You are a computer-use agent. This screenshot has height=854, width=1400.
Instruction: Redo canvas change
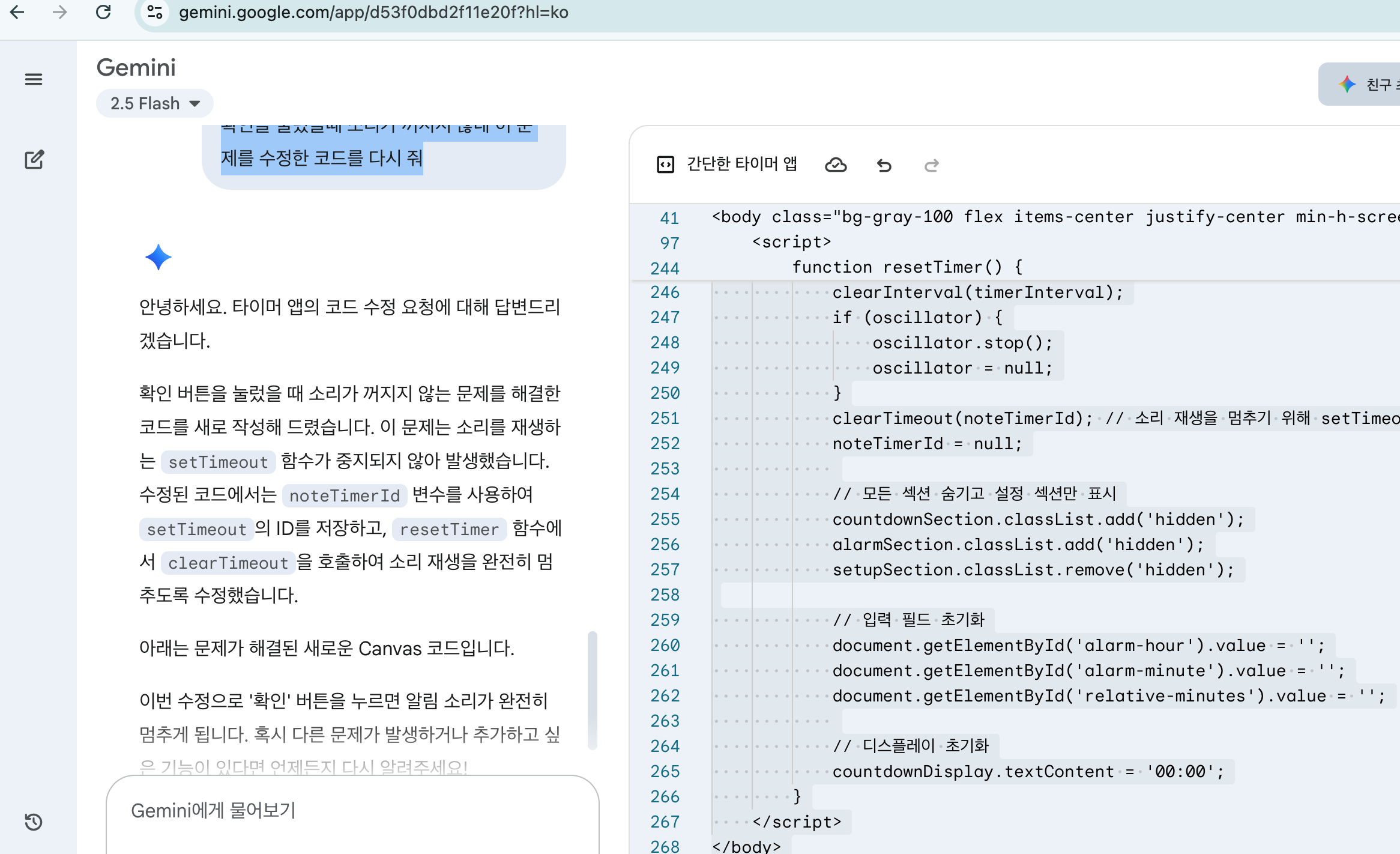pos(932,165)
